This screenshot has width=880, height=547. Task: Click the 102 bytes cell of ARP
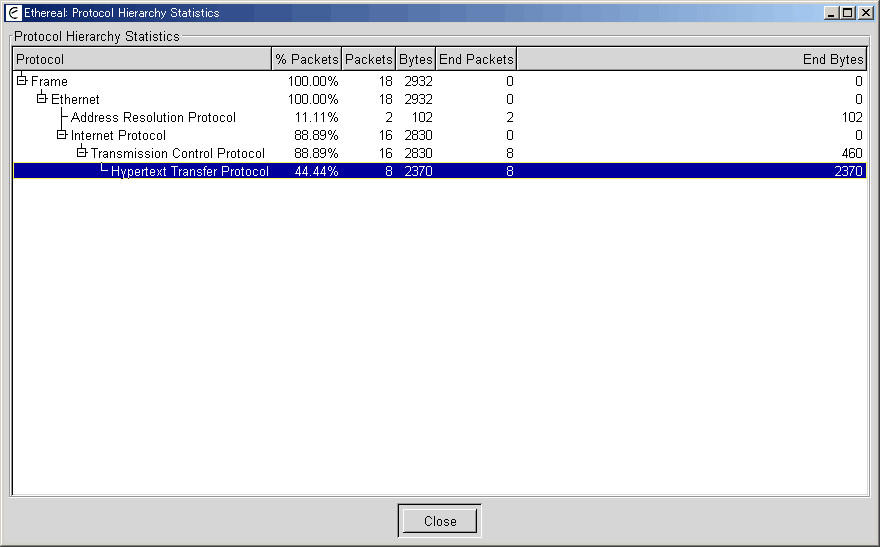click(x=422, y=117)
